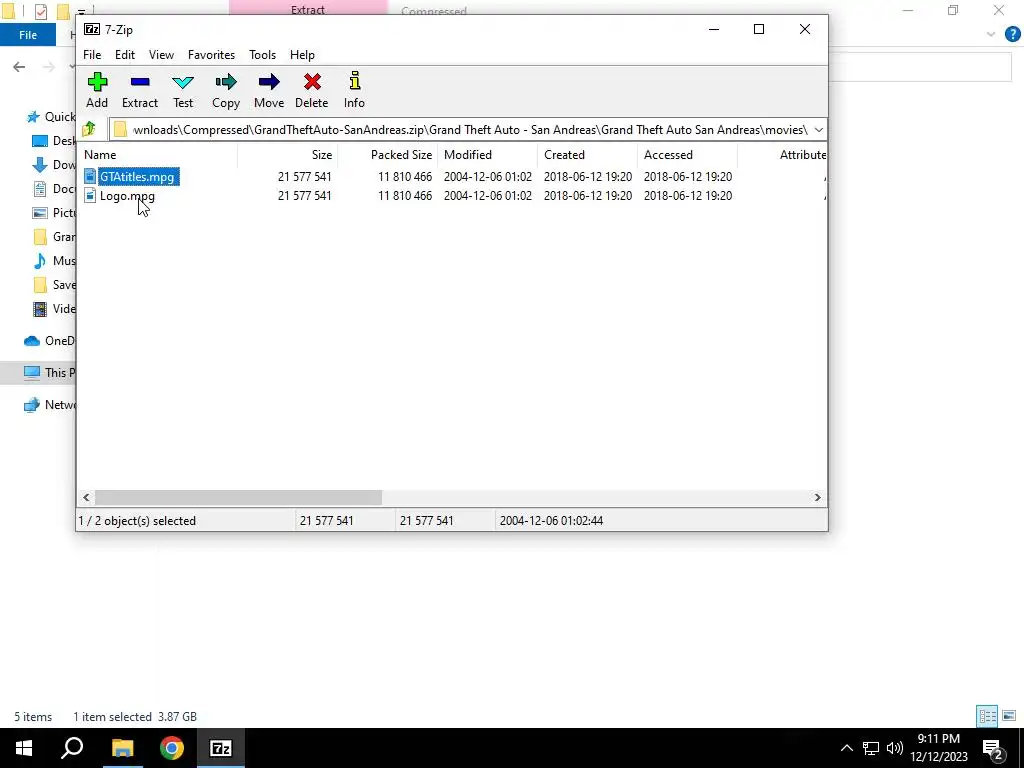Viewport: 1024px width, 768px height.
Task: Select the GTAtitles.mpg file icon
Action: [90, 177]
